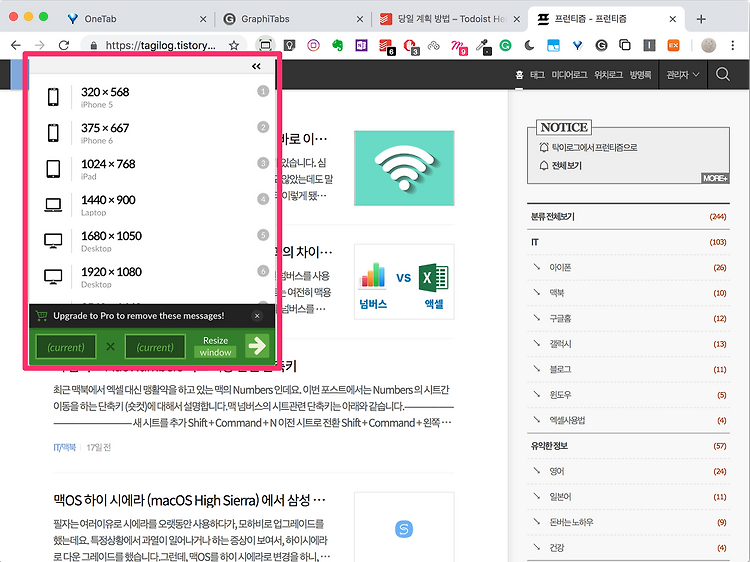The image size is (750, 562).
Task: Bookmark this page with the star
Action: (234, 45)
